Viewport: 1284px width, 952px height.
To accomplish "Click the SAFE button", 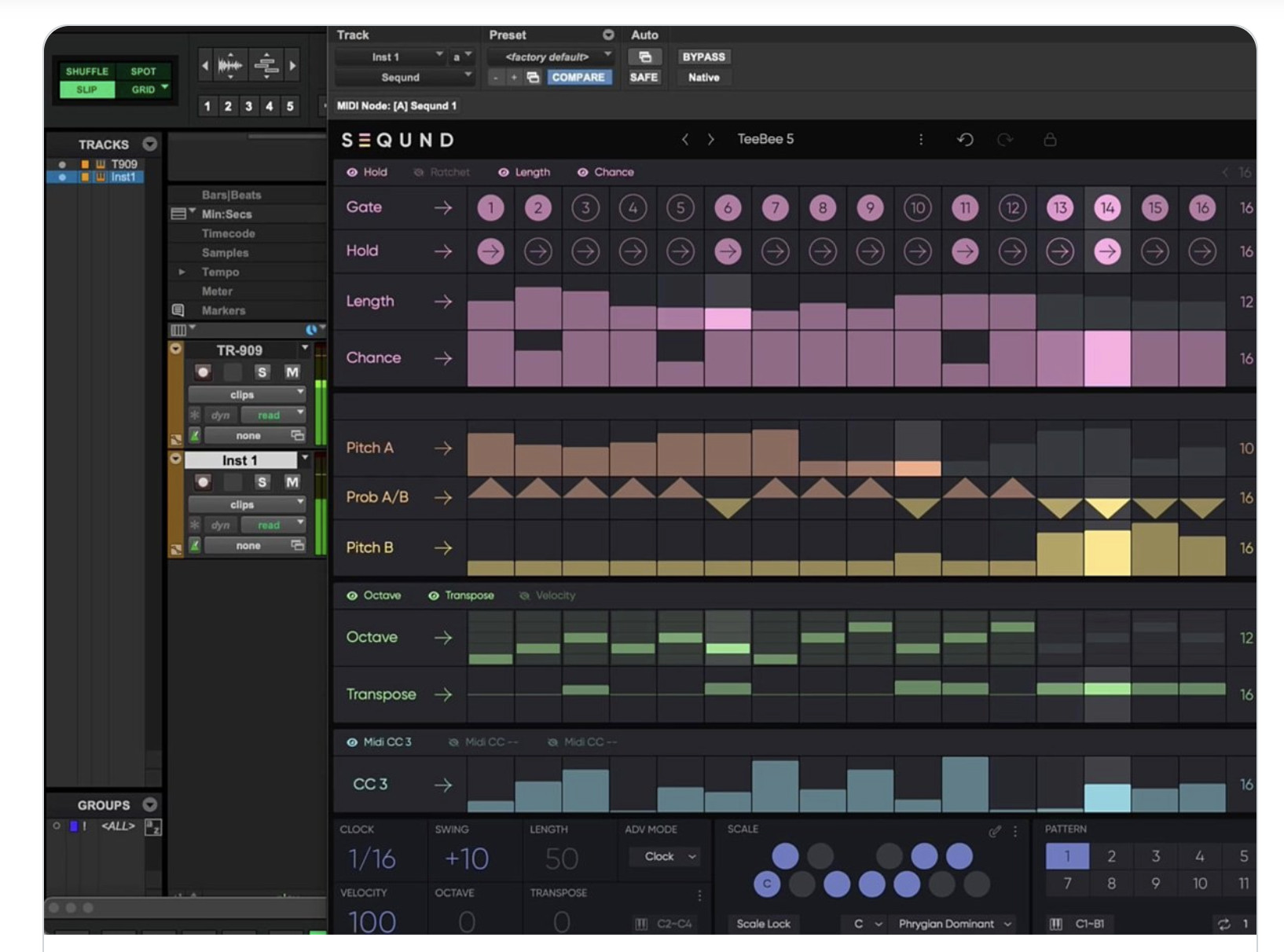I will [644, 77].
